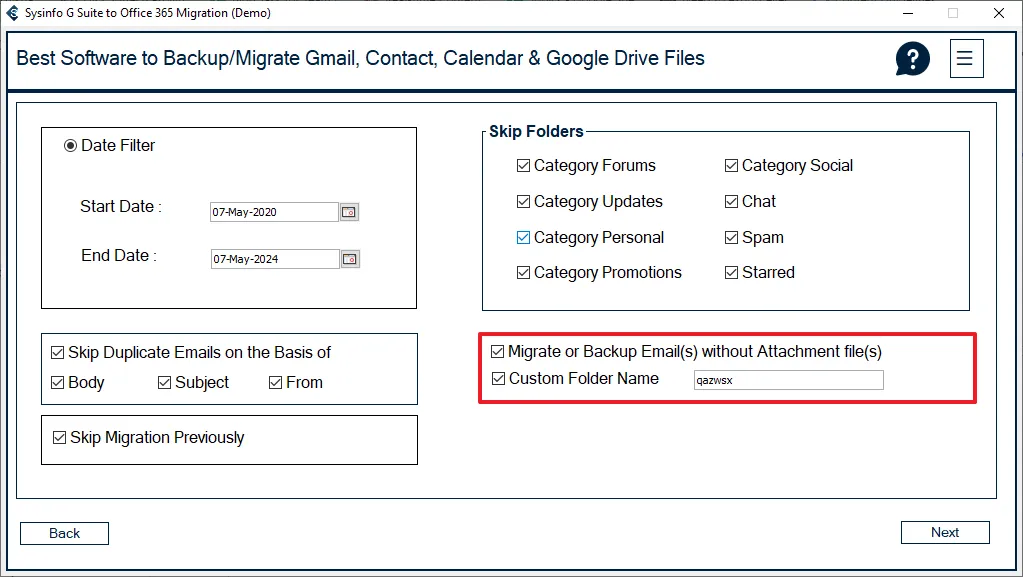Uncheck the Body duplicate criterion
Screen dimensions: 1023x577
pyautogui.click(x=57, y=382)
